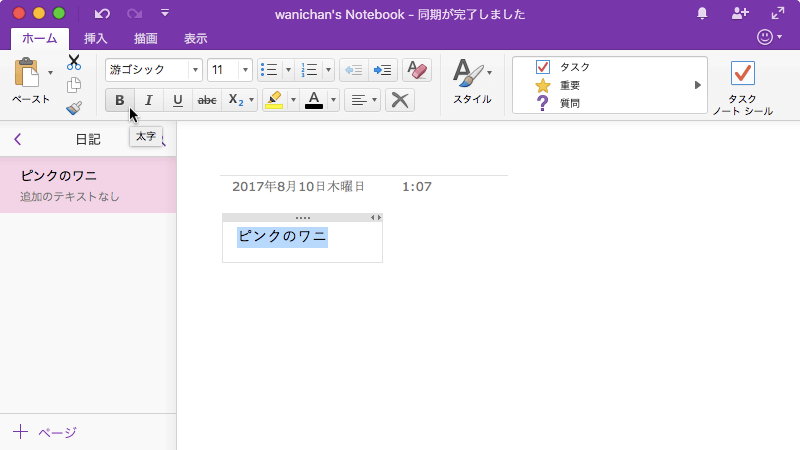The height and width of the screenshot is (450, 800).
Task: Click the date 2017年8月10日木曜日
Action: pos(298,187)
